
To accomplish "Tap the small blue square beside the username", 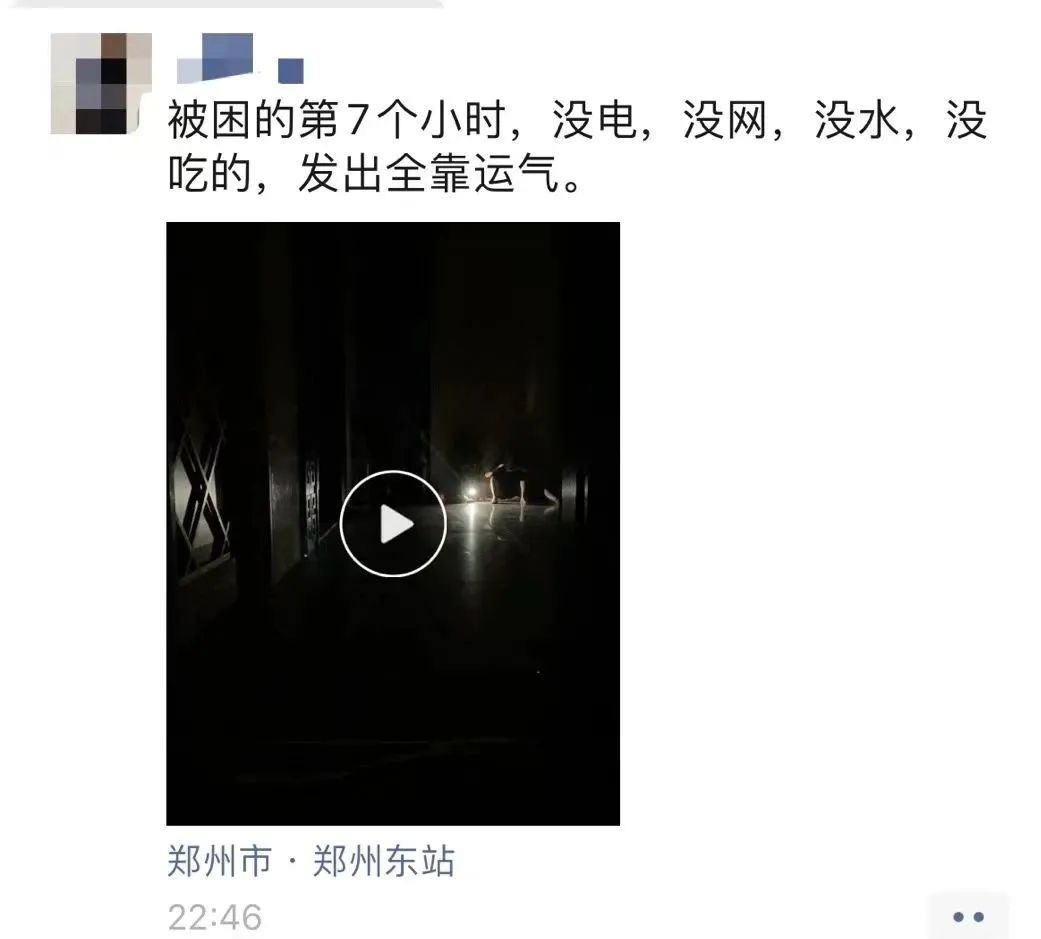I will (291, 71).
